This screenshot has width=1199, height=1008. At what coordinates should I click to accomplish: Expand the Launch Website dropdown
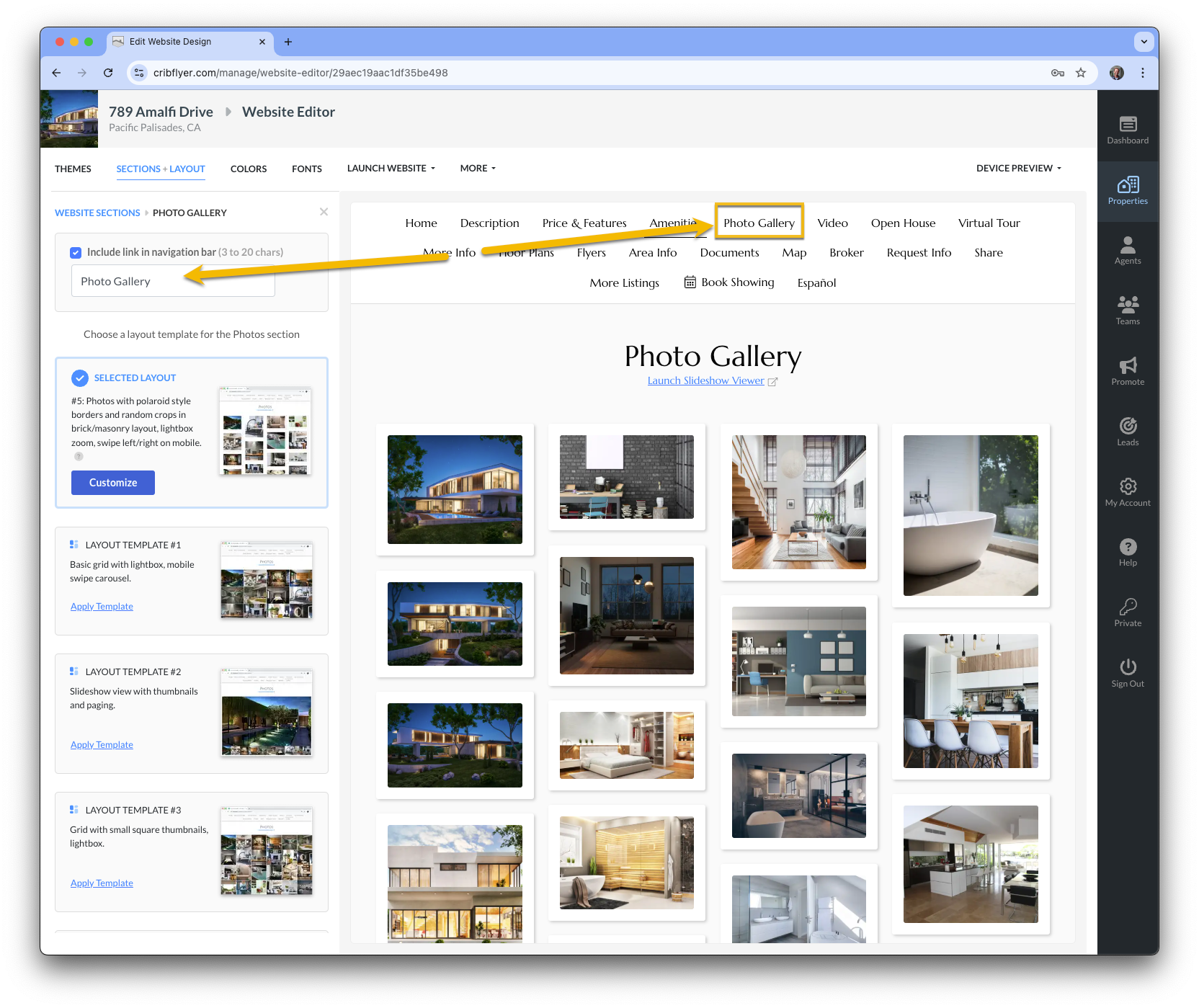coord(391,169)
